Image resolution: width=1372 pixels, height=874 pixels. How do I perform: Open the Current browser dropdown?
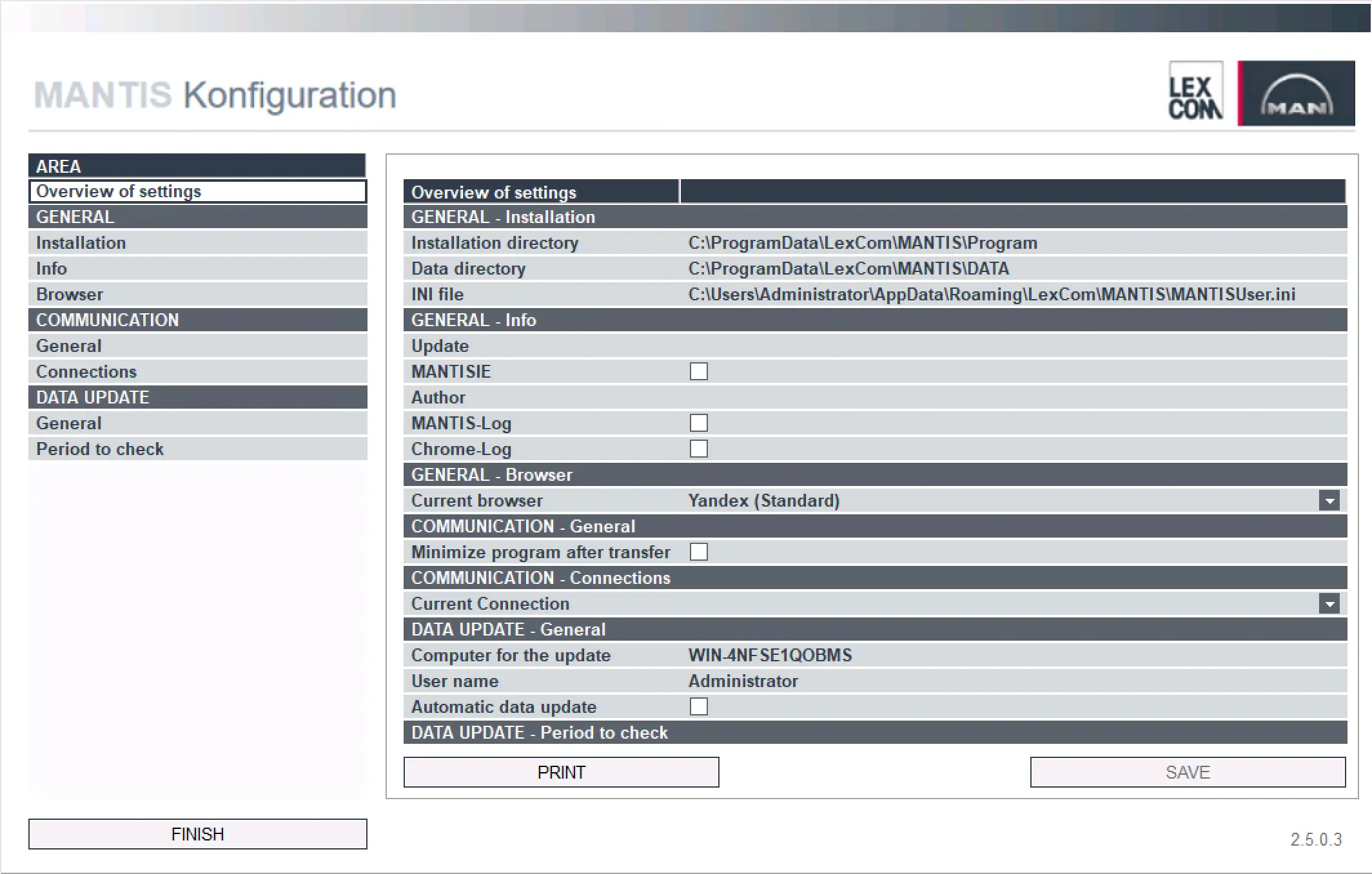click(1328, 500)
